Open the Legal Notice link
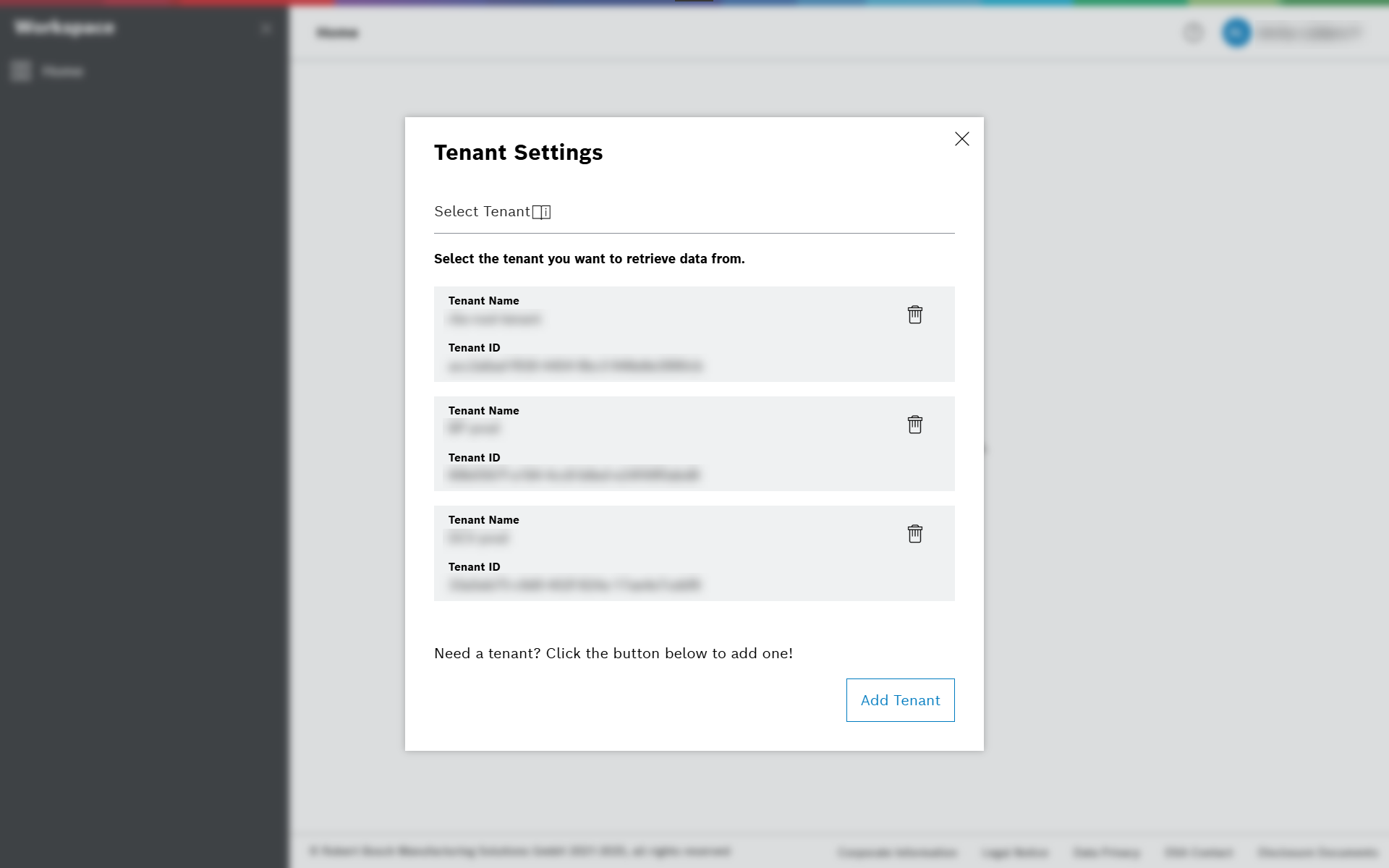 1014,852
